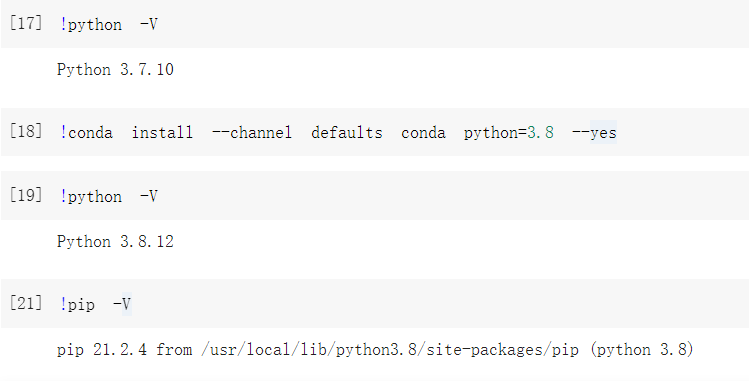Select the Python 3.7.10 output text

115,70
